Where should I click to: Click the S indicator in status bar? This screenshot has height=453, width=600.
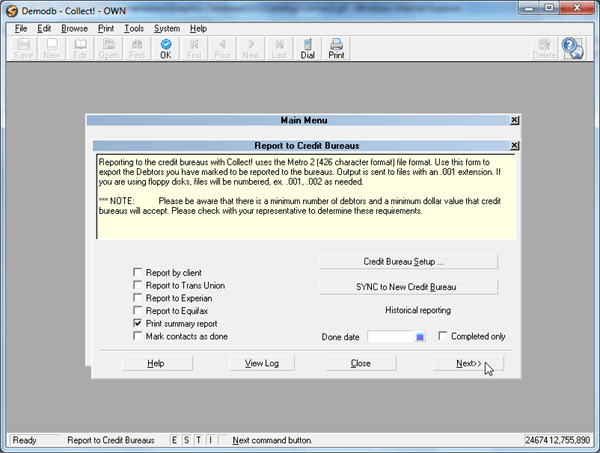point(187,440)
